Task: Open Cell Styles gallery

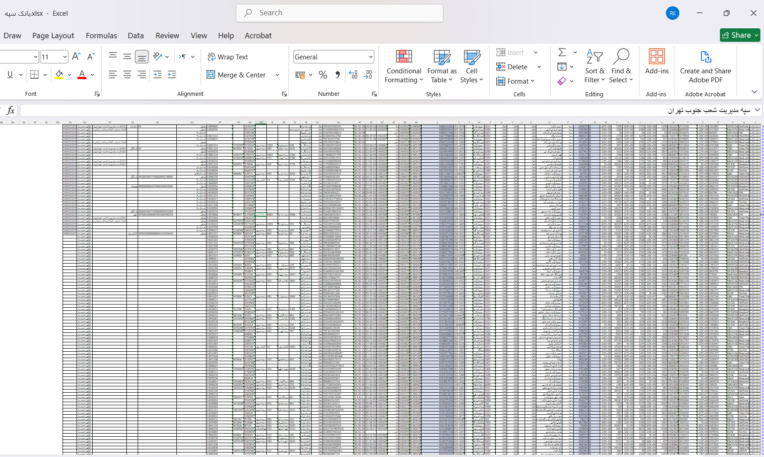Action: click(x=471, y=67)
